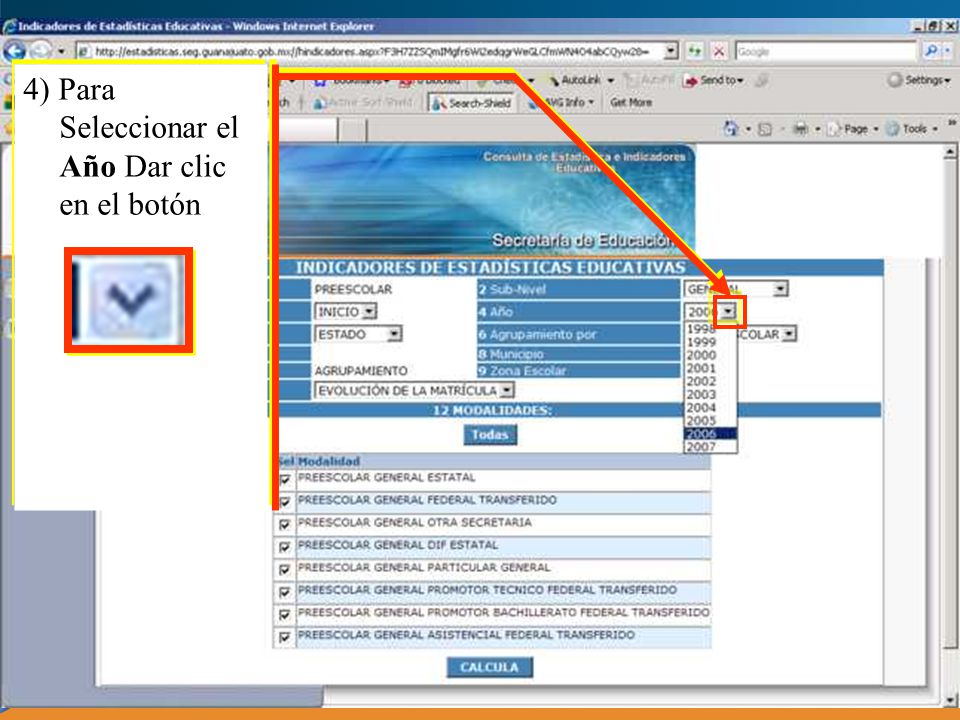Viewport: 960px width, 720px height.
Task: Click the Get More toolbar button
Action: [631, 103]
